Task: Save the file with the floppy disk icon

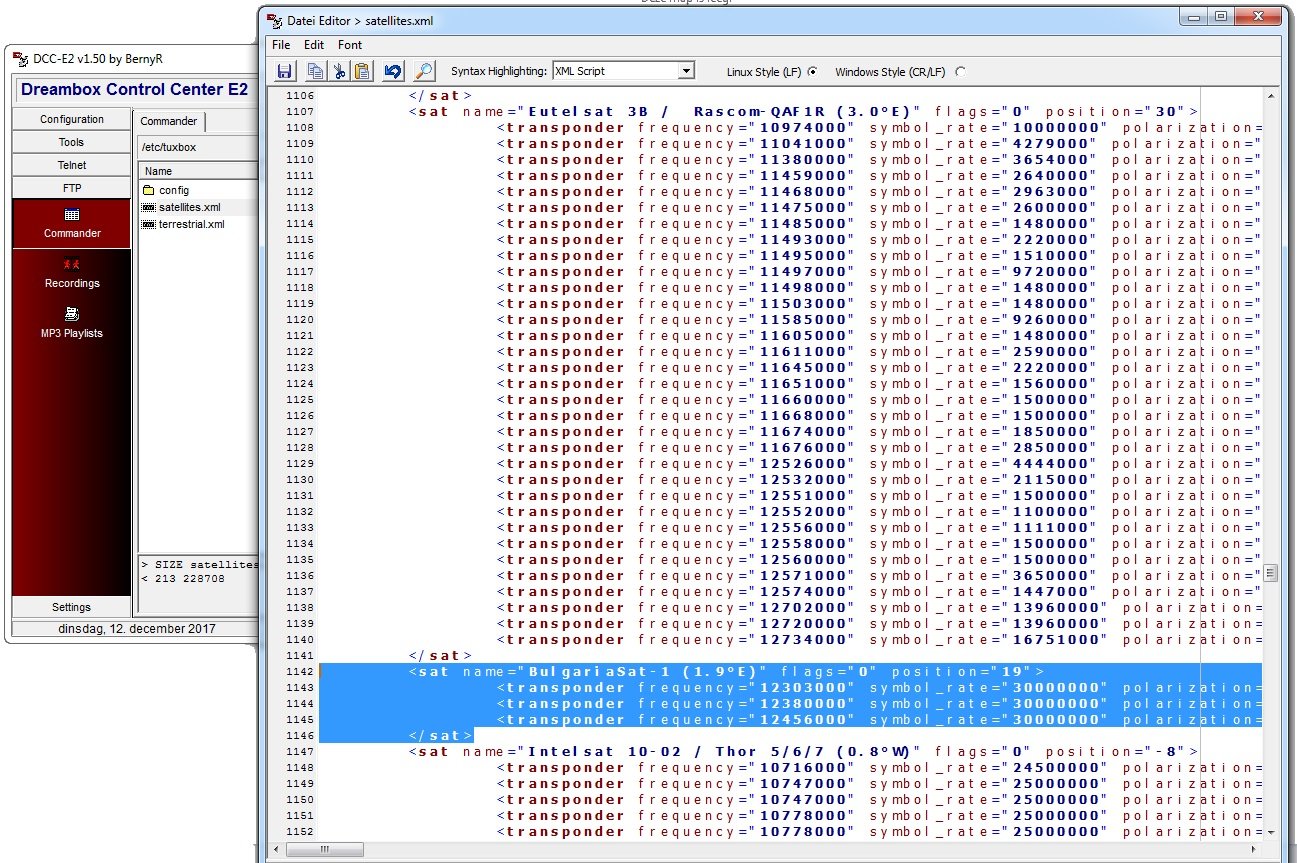Action: (x=285, y=71)
